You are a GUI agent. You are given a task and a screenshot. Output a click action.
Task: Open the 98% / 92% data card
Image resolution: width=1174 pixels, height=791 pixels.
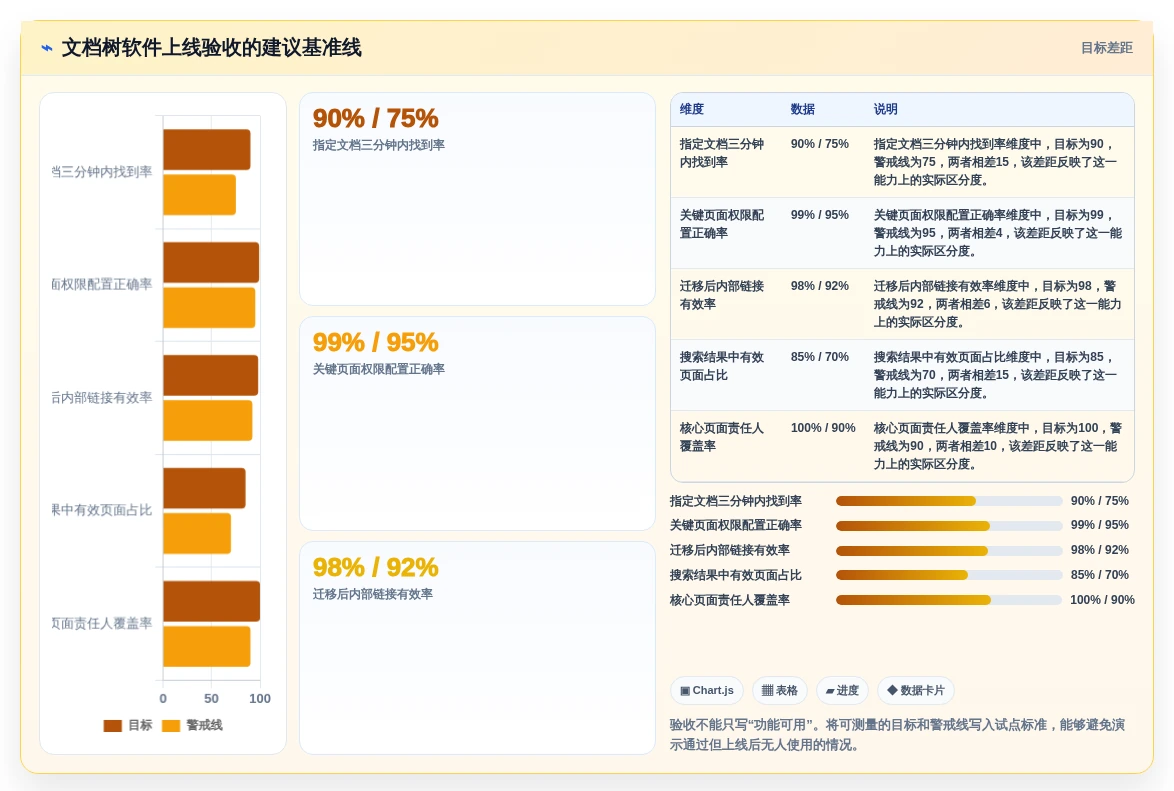click(x=477, y=648)
